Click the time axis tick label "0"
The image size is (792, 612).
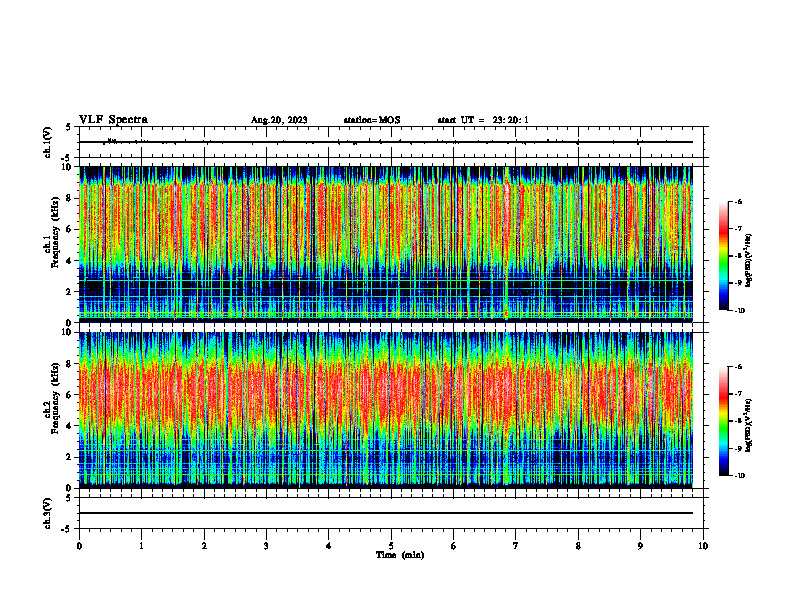[x=79, y=546]
